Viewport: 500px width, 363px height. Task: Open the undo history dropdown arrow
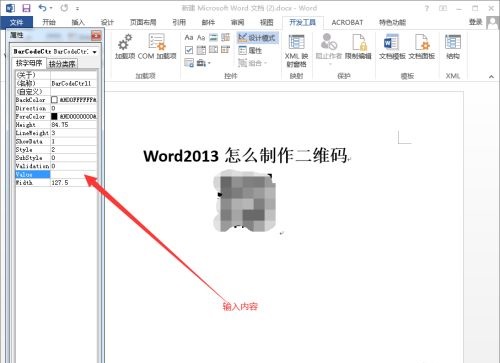click(x=51, y=8)
